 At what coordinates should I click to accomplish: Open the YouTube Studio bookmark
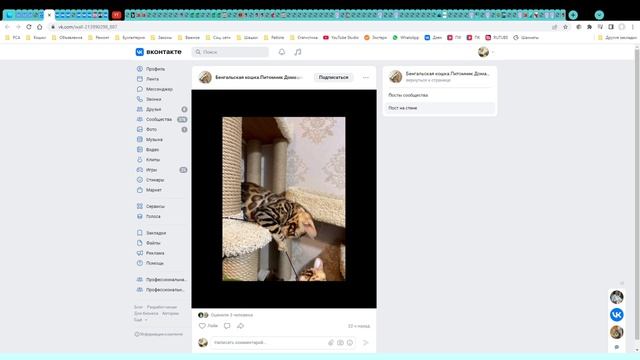coord(341,38)
